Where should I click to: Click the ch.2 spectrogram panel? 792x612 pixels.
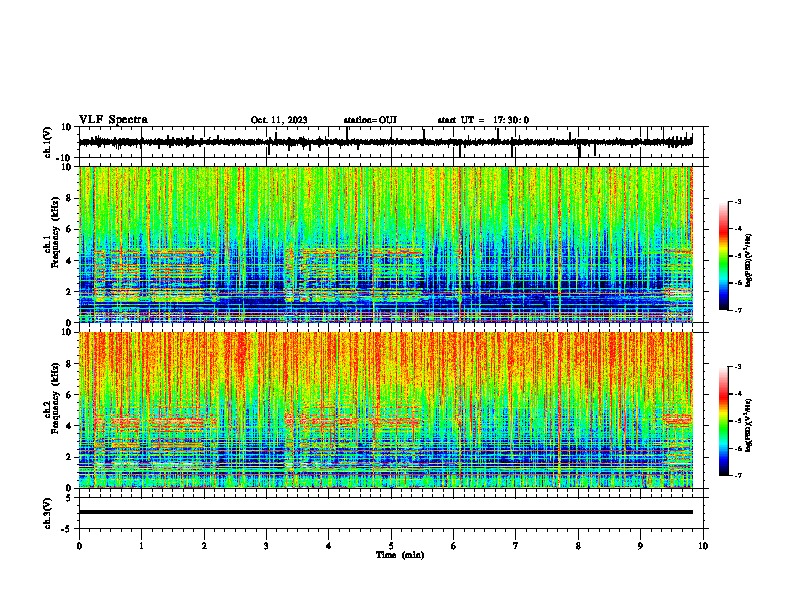click(x=386, y=410)
